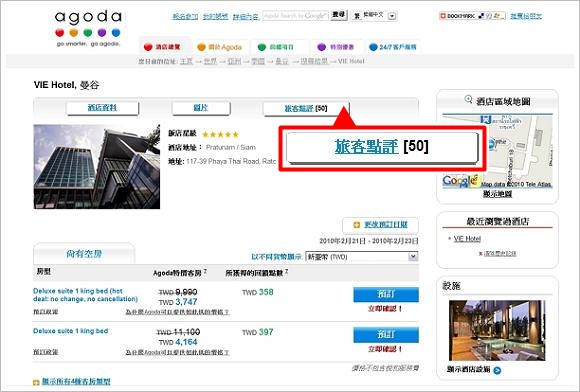Click the VIE Hotel building photo
580x392 pixels.
click(97, 166)
